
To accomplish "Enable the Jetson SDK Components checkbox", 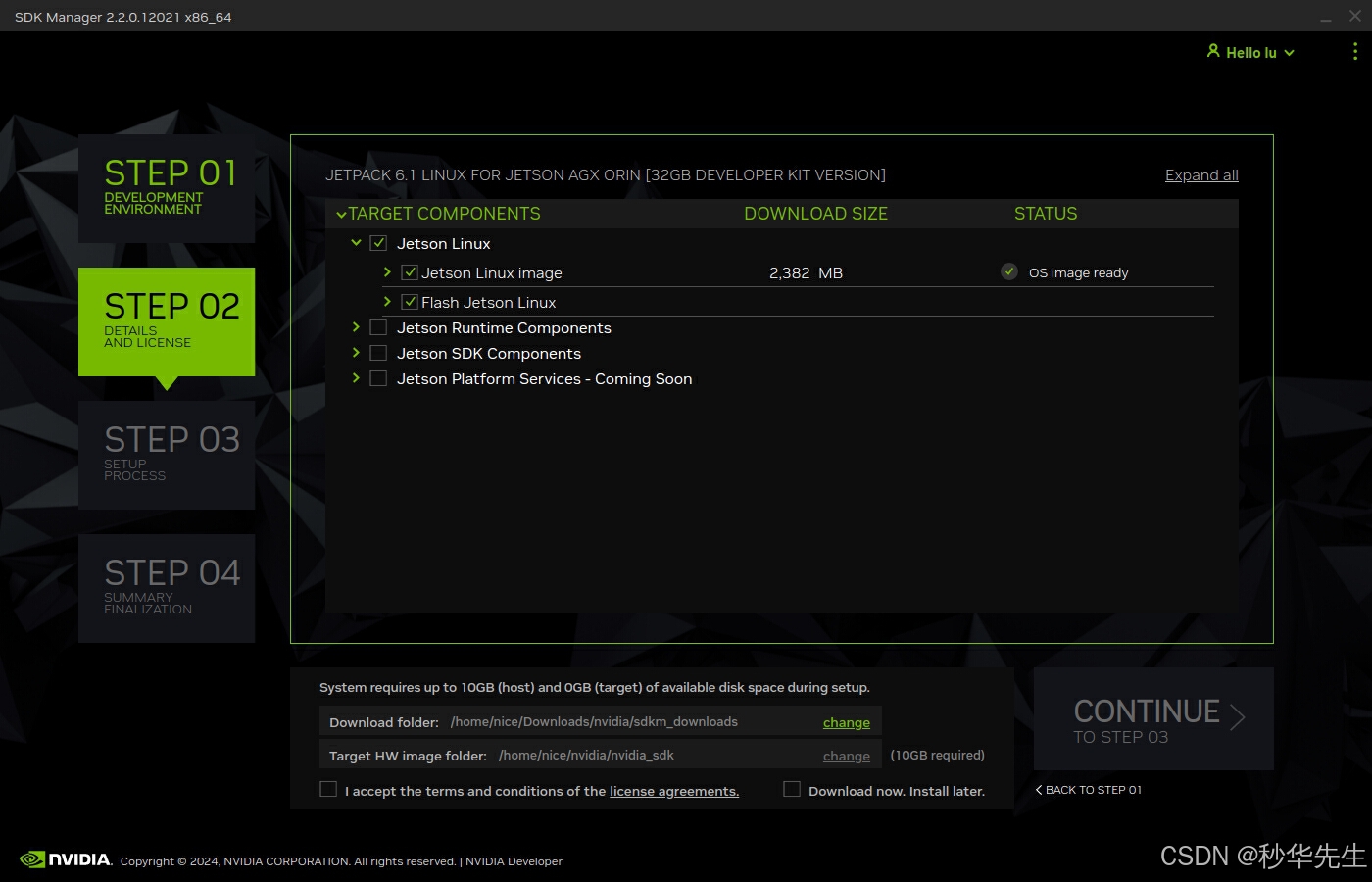I will coord(378,353).
